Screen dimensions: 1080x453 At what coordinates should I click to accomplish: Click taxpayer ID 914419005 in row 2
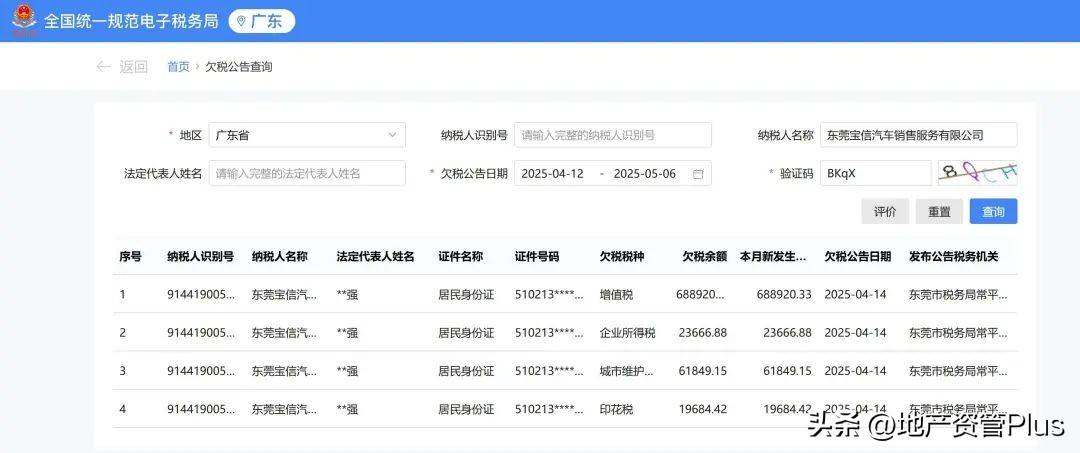201,333
